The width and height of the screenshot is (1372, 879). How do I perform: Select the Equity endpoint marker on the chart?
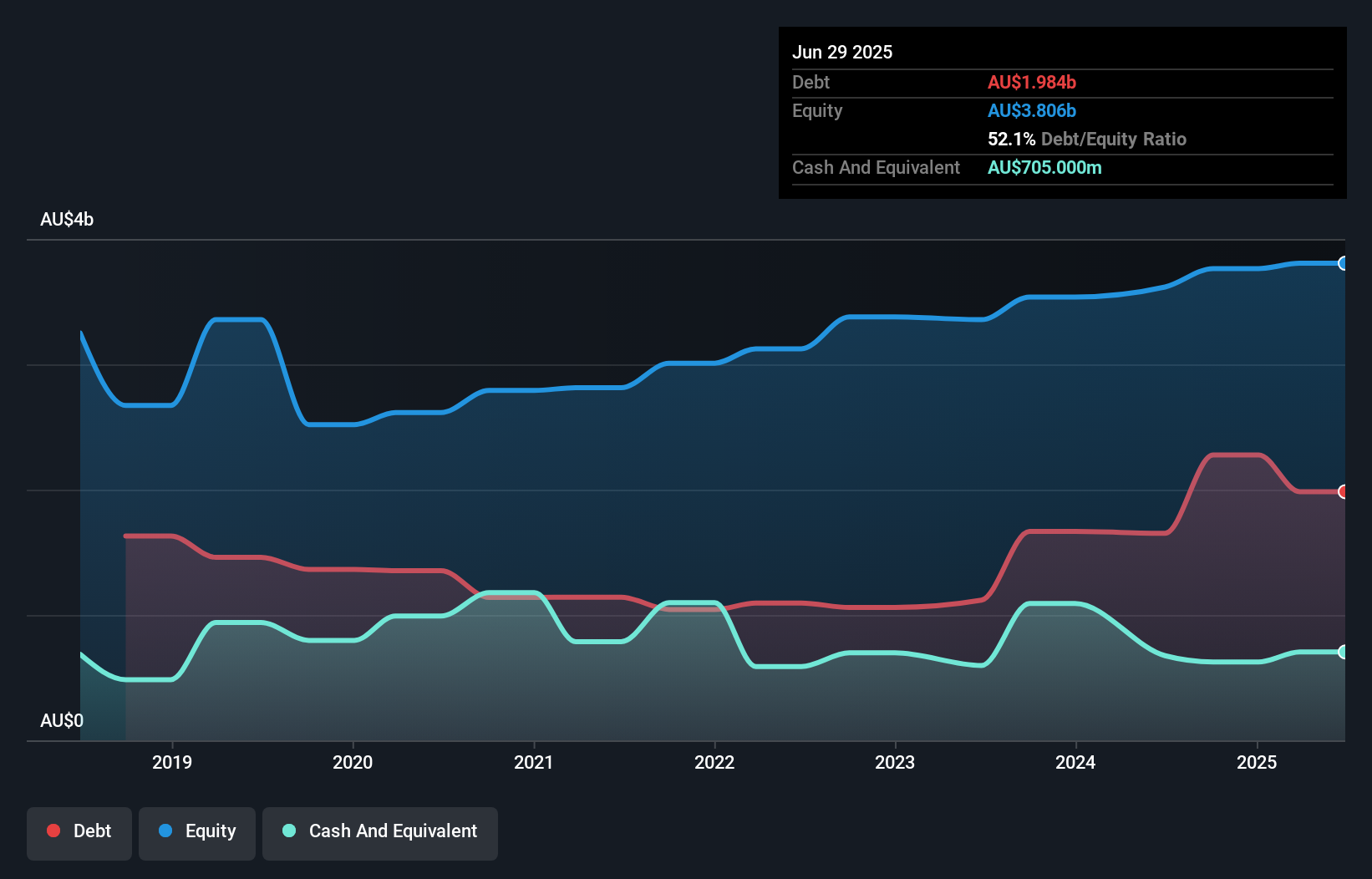(x=1343, y=264)
